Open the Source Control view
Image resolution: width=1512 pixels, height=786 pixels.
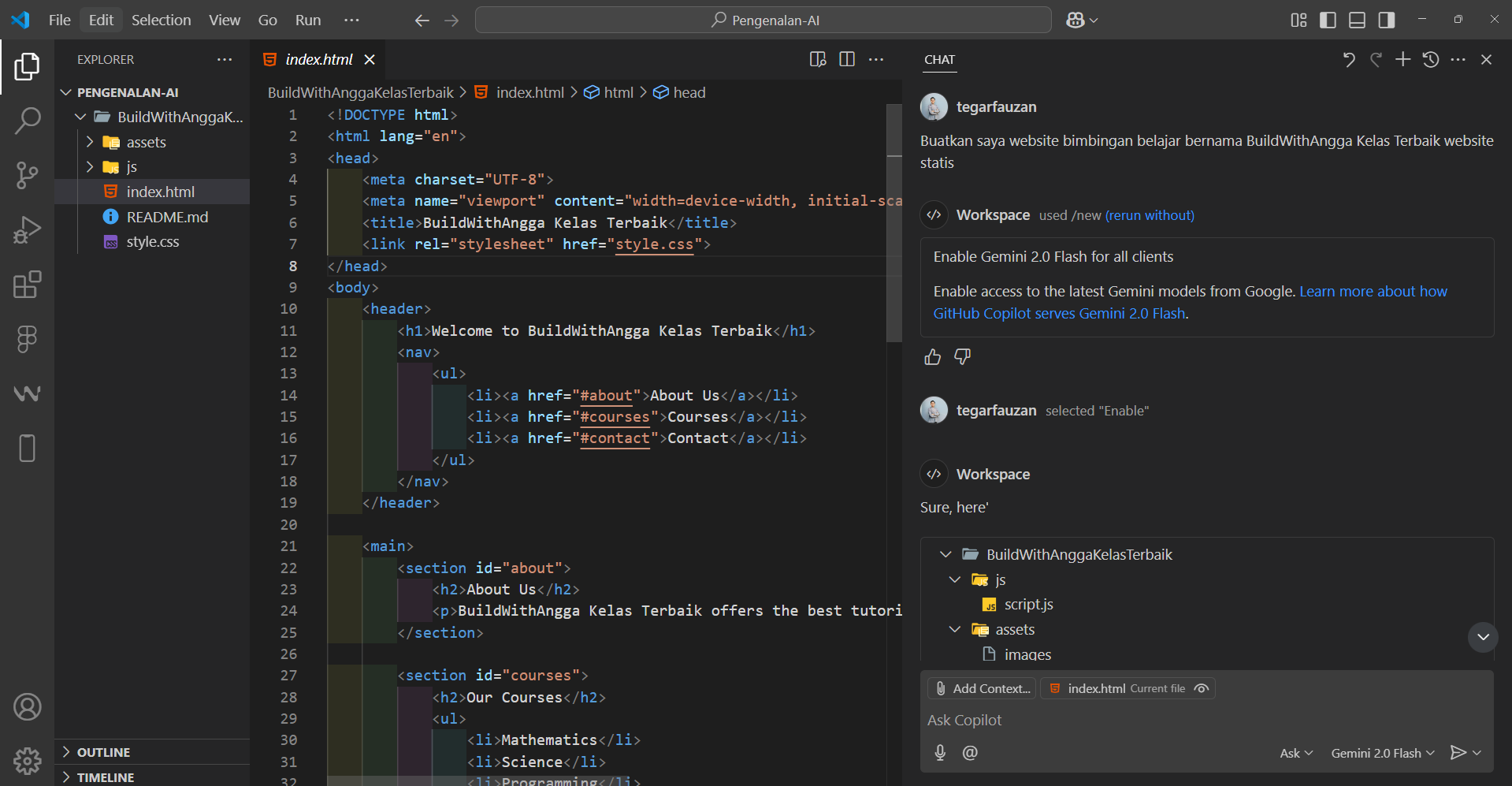(x=27, y=175)
